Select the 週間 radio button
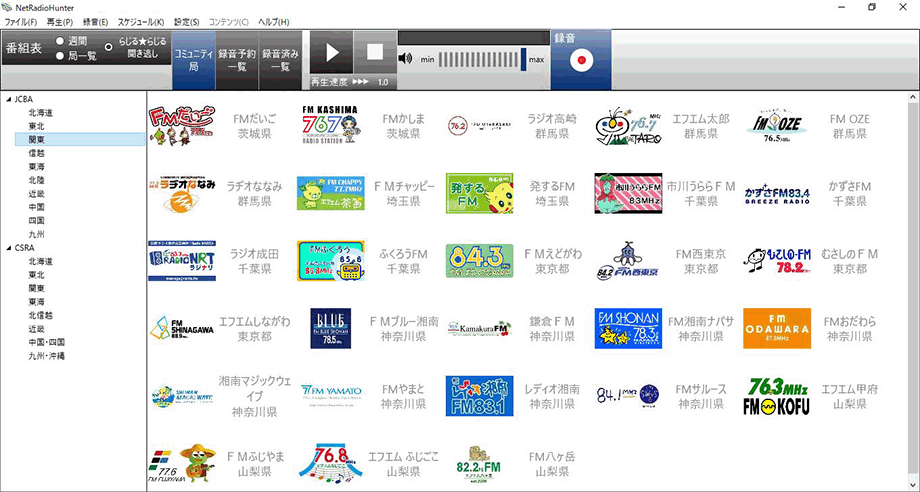920x492 pixels. 59,42
